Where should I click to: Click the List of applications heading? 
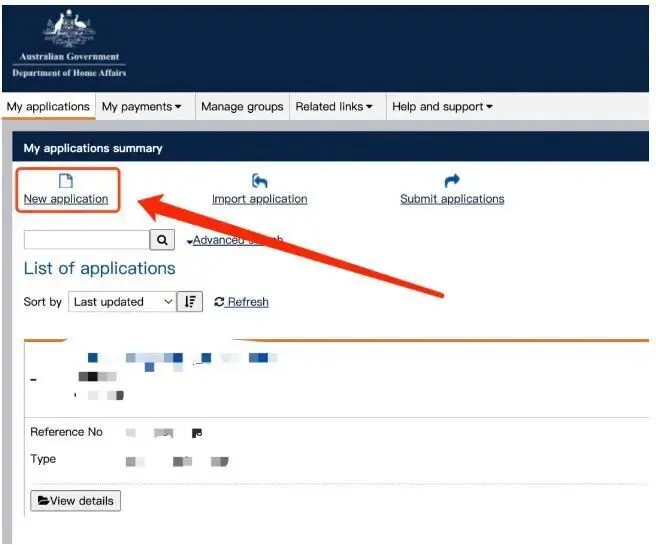coord(100,268)
